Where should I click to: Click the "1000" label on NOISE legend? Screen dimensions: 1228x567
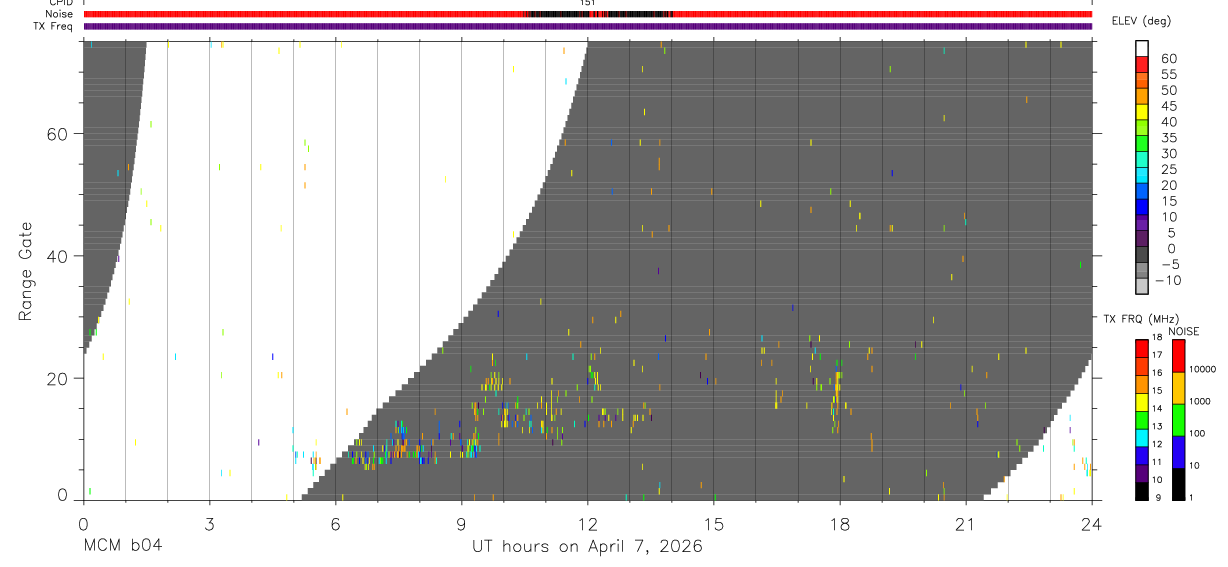click(x=1200, y=401)
